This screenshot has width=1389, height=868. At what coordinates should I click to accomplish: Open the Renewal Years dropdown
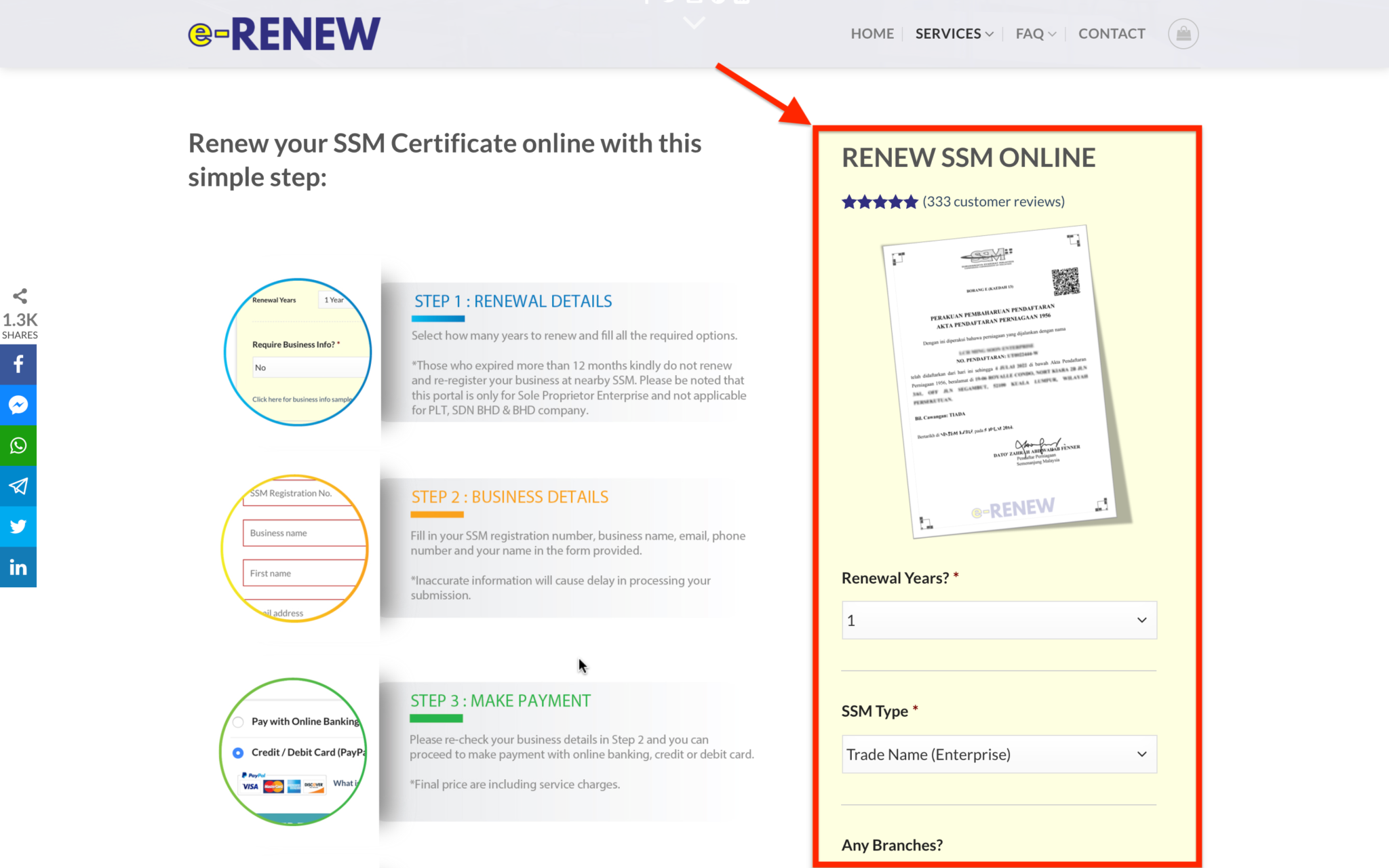[998, 620]
